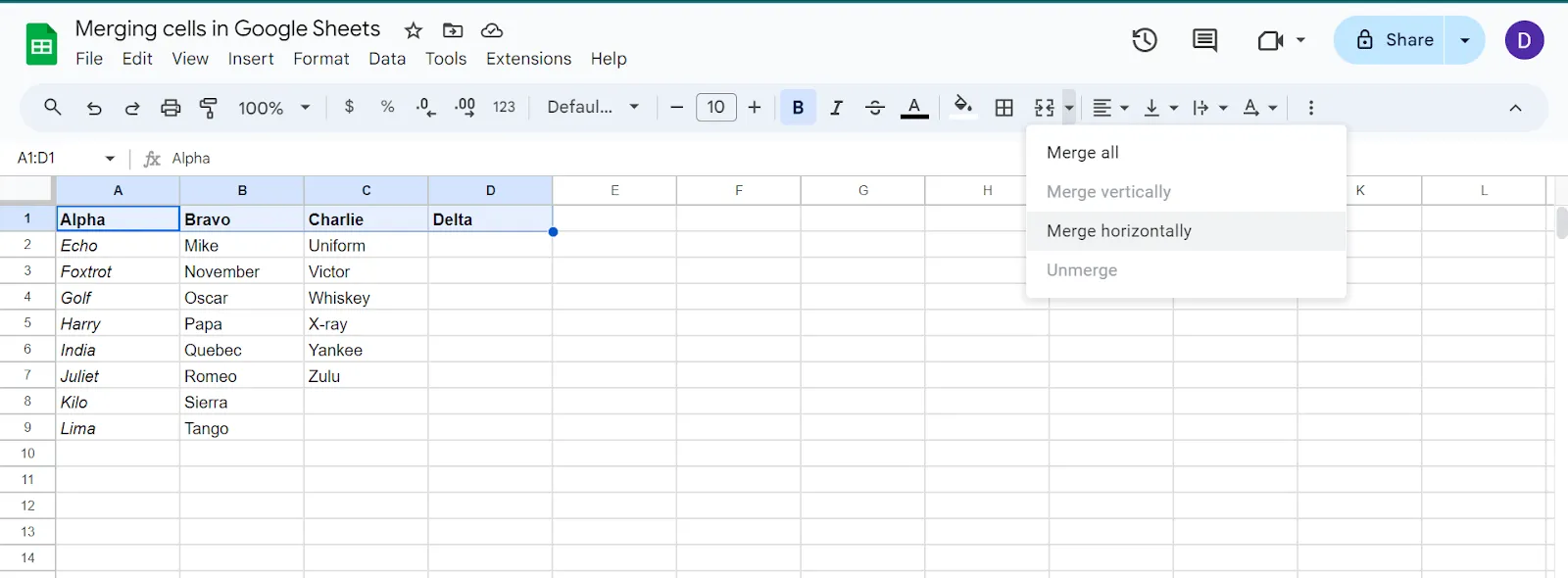Print the spreadsheet

click(x=171, y=108)
